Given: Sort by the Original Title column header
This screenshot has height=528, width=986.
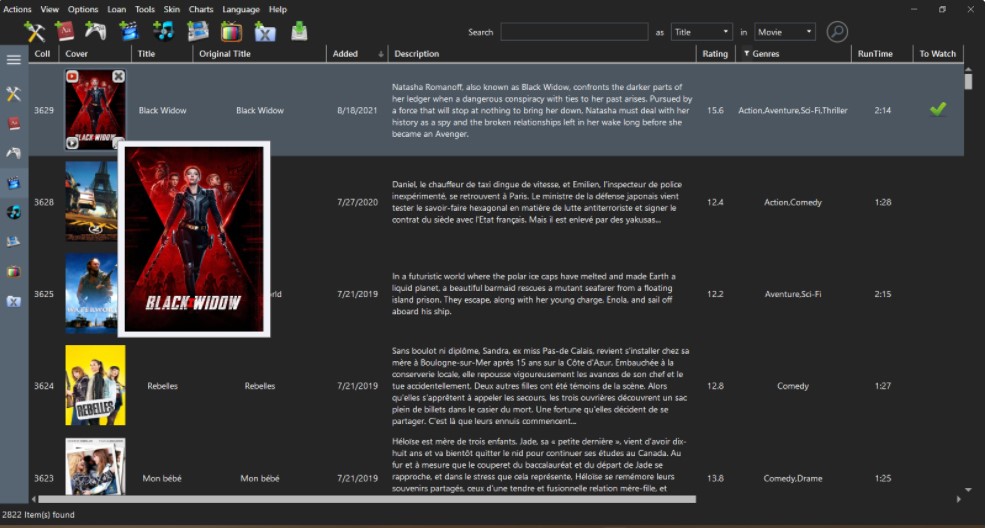Looking at the screenshot, I should coord(260,53).
